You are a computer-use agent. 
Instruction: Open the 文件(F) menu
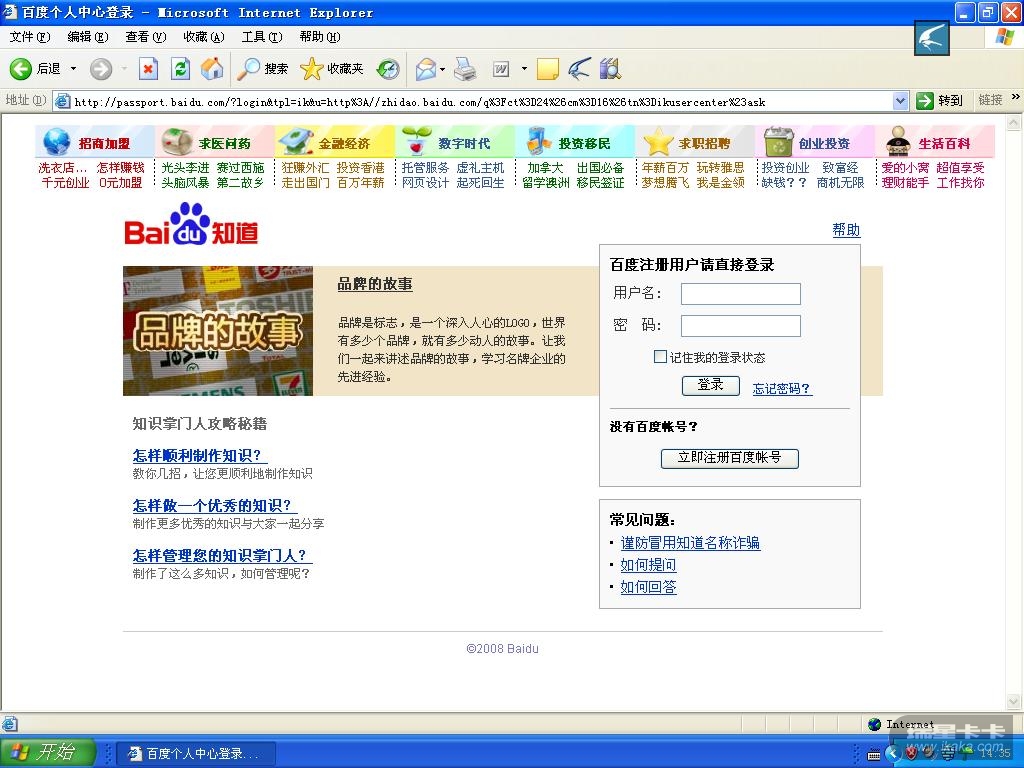pyautogui.click(x=30, y=37)
